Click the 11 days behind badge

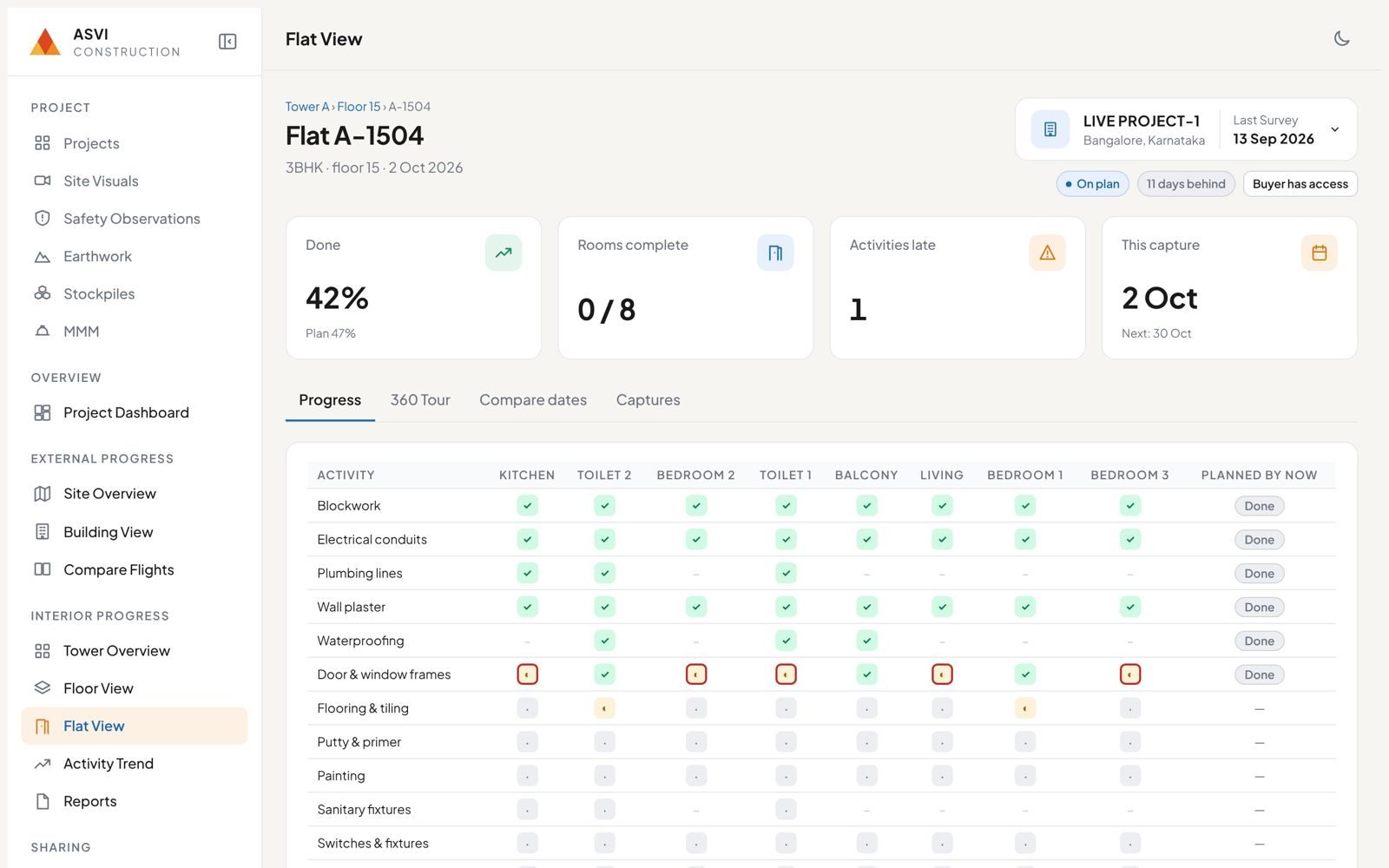coord(1186,184)
